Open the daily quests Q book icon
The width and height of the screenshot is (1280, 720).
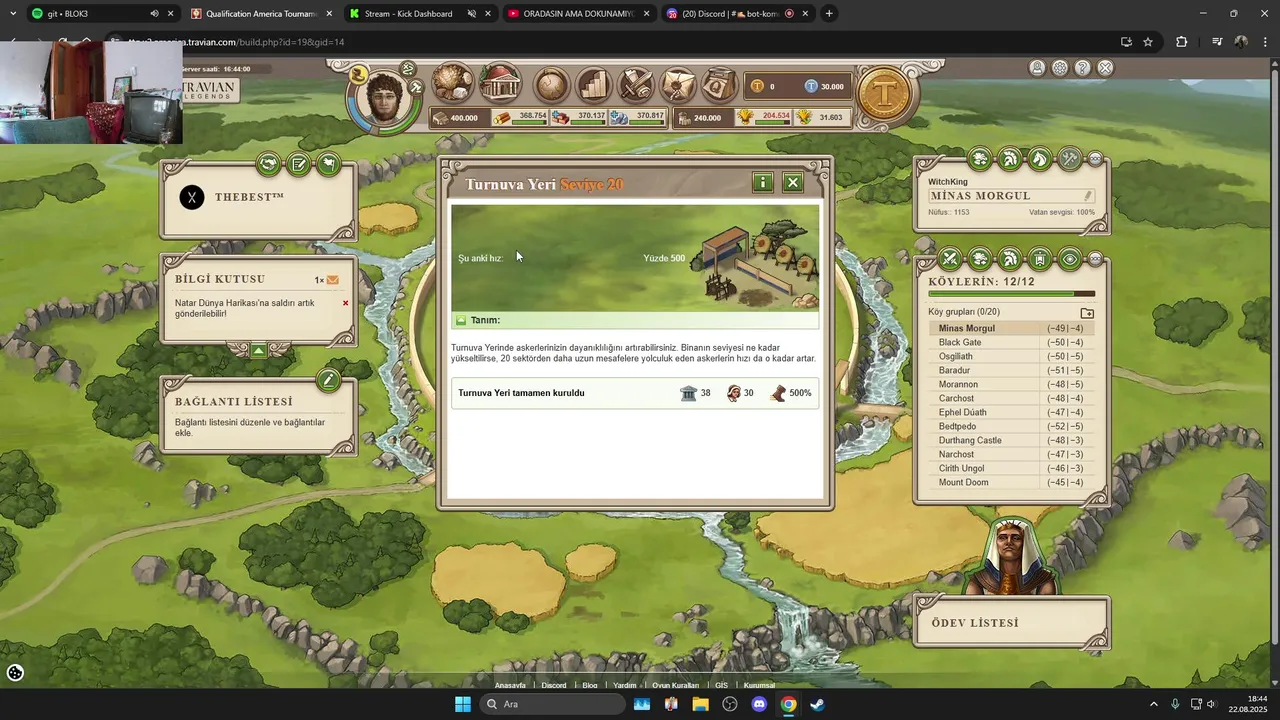pyautogui.click(x=719, y=85)
